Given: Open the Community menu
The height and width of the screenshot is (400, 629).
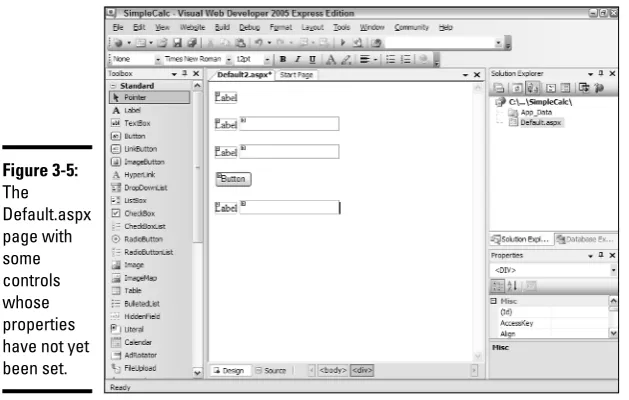Looking at the screenshot, I should point(411,27).
